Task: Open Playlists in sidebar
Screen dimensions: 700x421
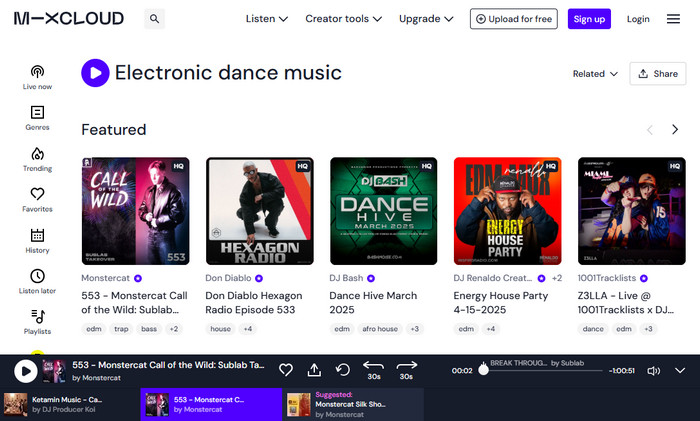Action: click(38, 322)
